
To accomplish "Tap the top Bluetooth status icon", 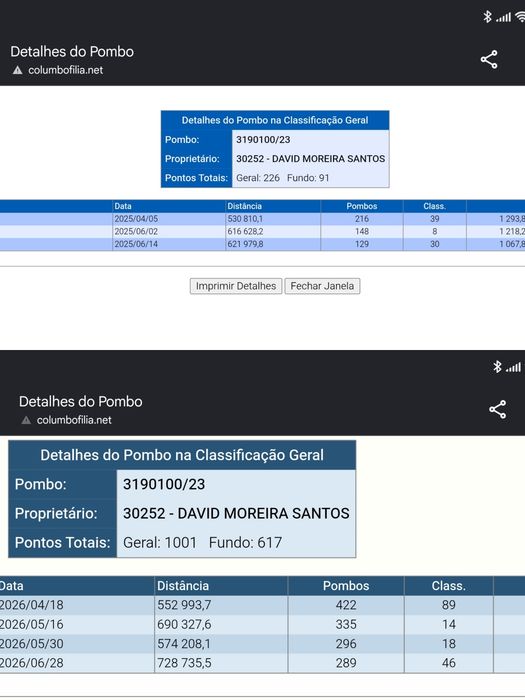I will (488, 17).
